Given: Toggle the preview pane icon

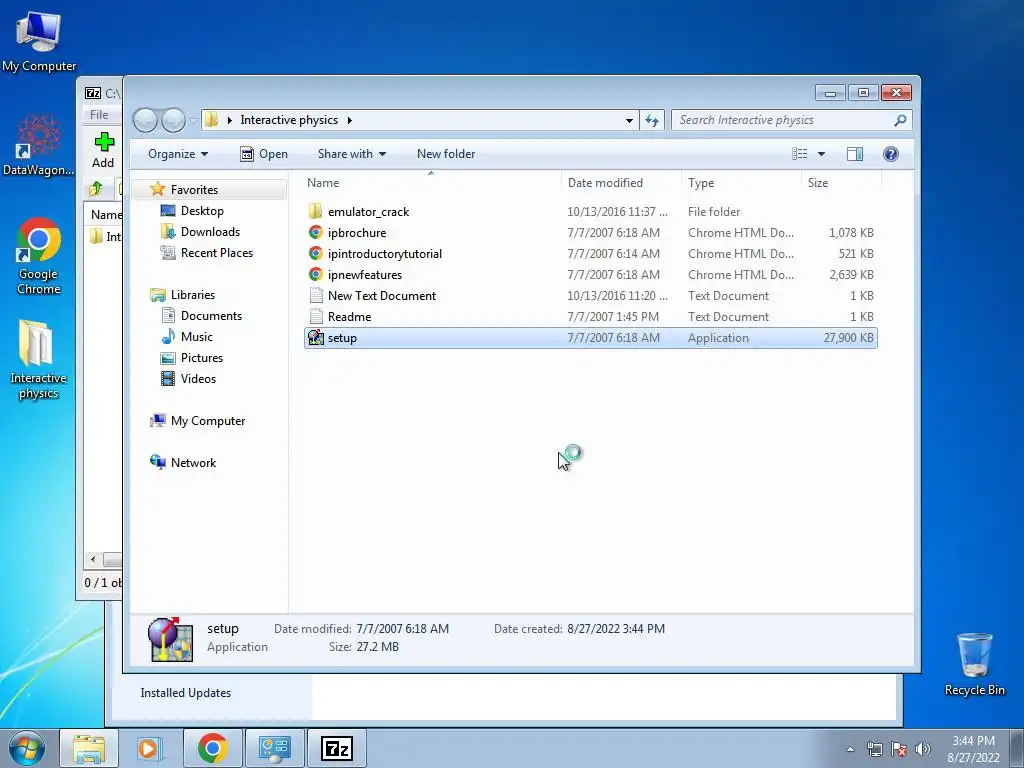Looking at the screenshot, I should [854, 153].
